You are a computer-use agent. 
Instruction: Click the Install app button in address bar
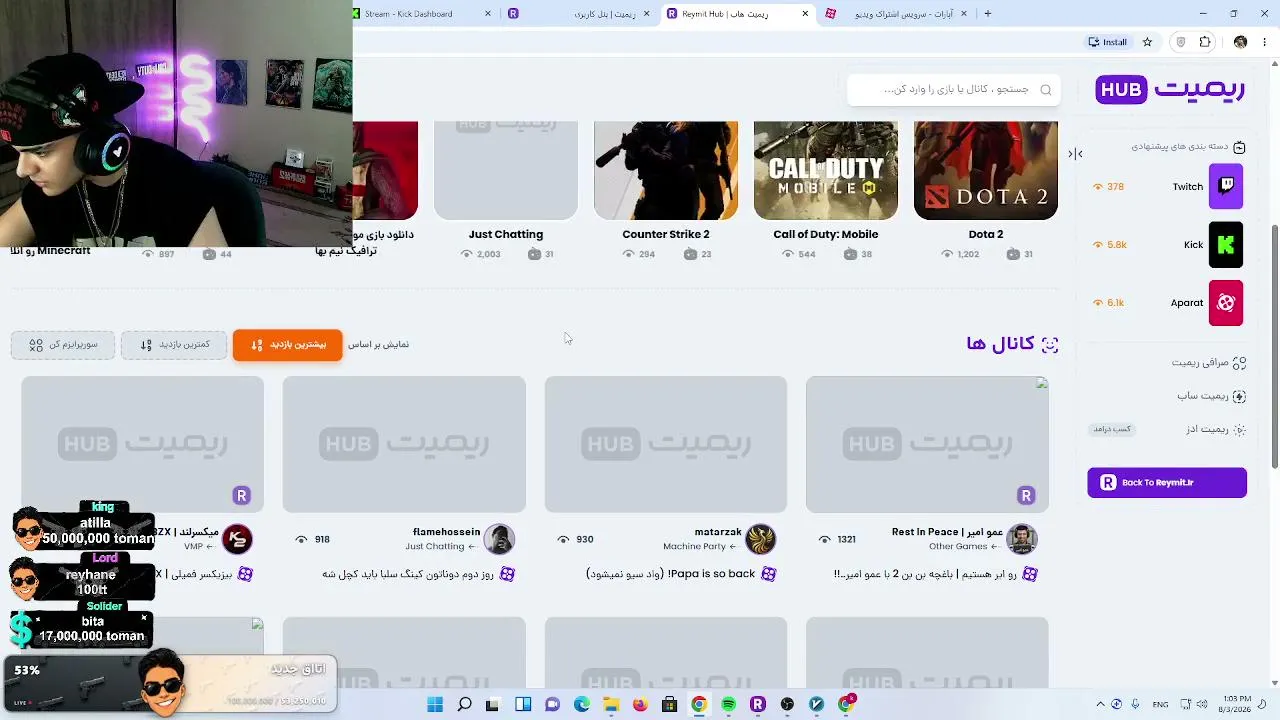click(1108, 42)
